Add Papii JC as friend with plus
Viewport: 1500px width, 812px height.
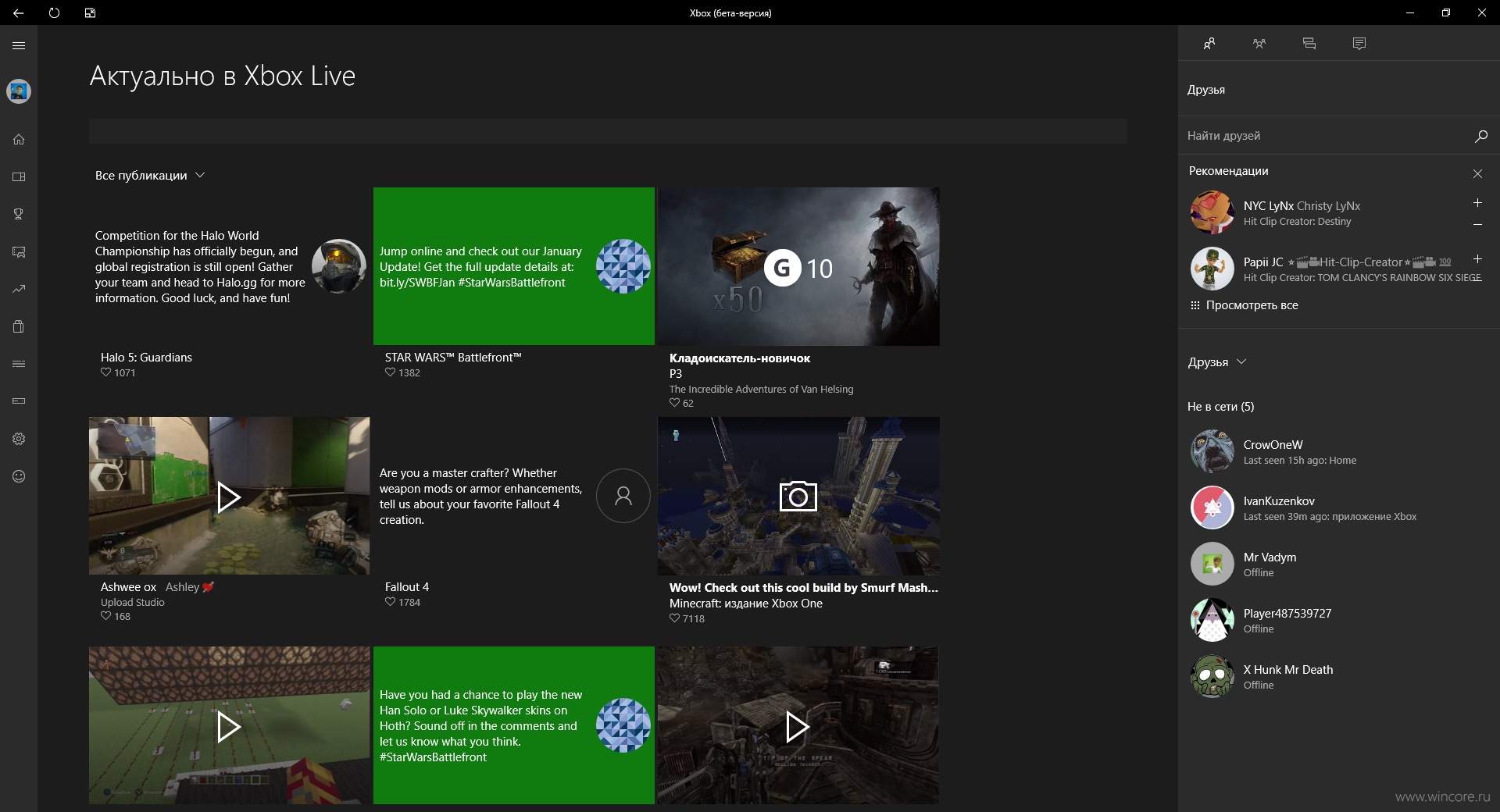1477,259
